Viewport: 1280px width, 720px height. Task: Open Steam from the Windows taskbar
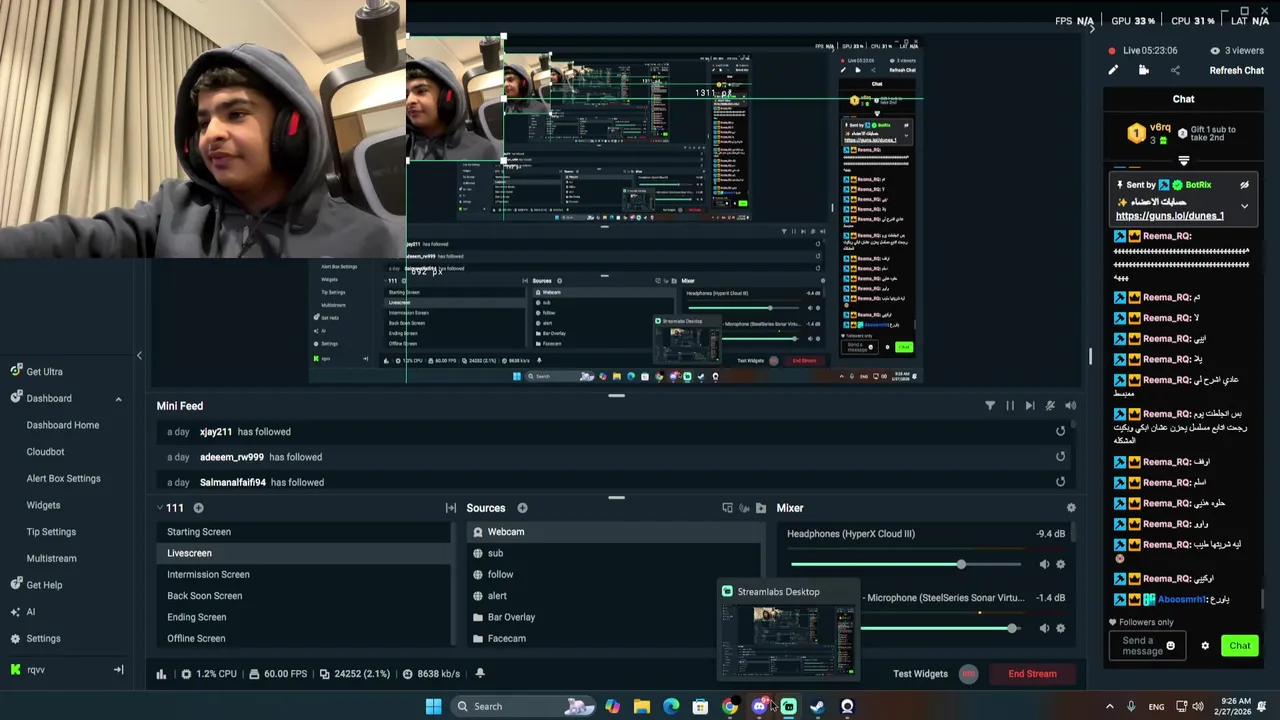[817, 706]
